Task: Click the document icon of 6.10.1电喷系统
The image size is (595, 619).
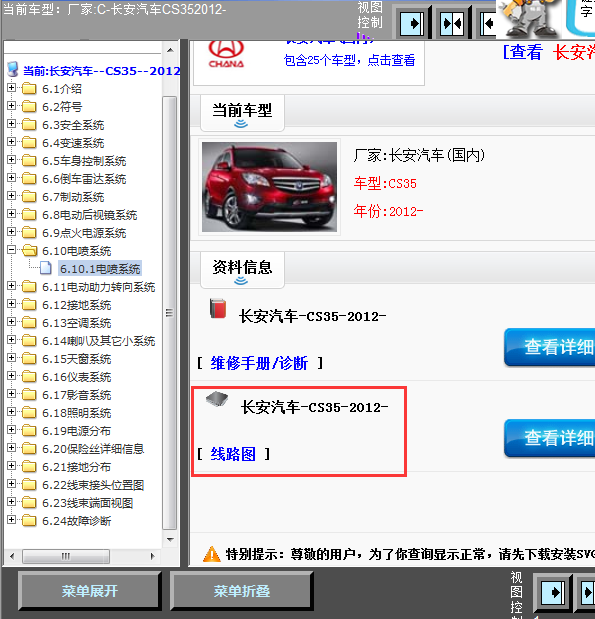Action: point(46,268)
